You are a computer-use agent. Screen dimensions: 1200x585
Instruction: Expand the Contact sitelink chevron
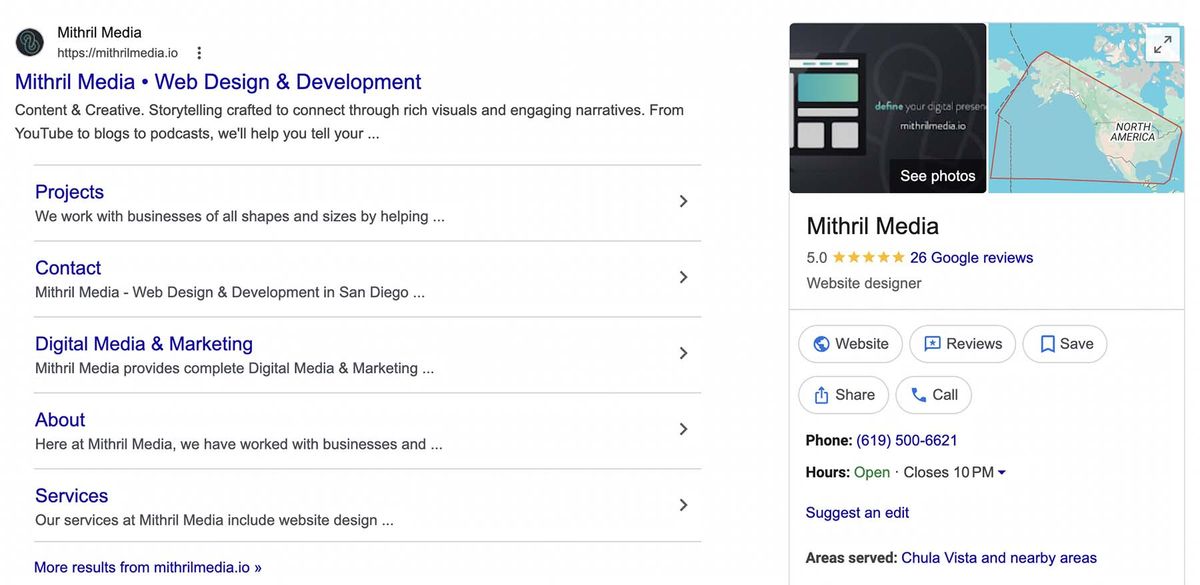click(683, 277)
